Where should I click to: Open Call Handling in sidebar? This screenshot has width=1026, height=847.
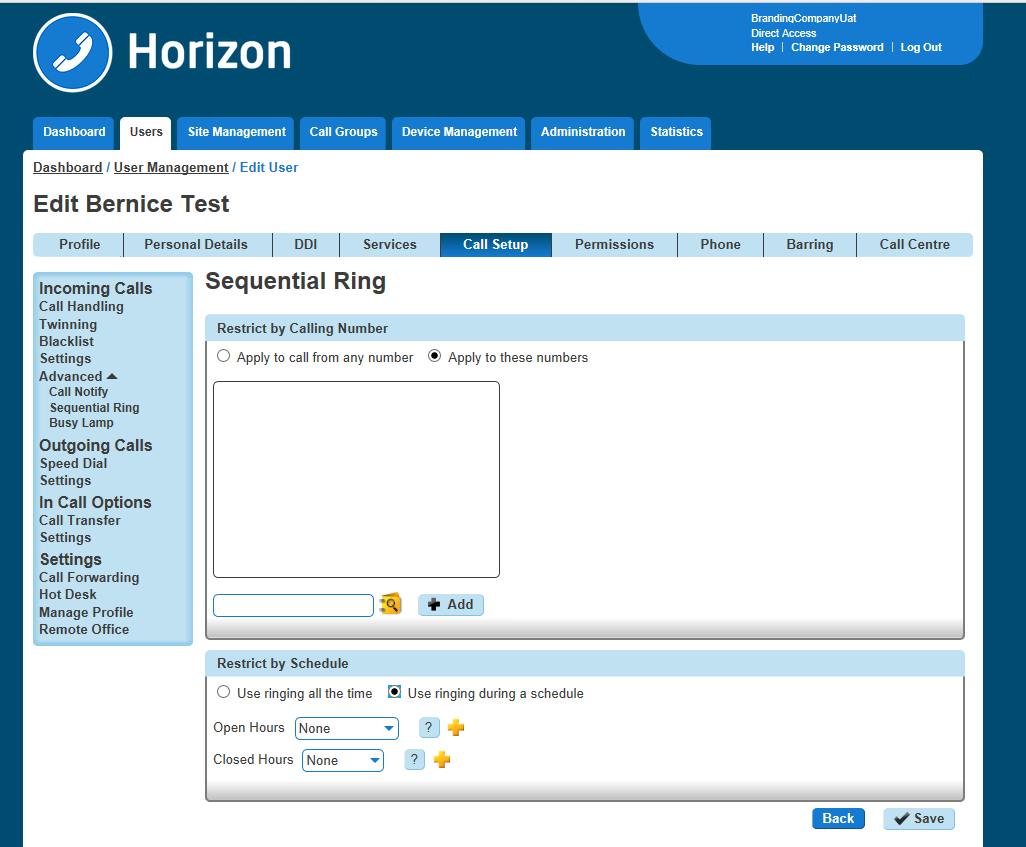click(x=81, y=306)
